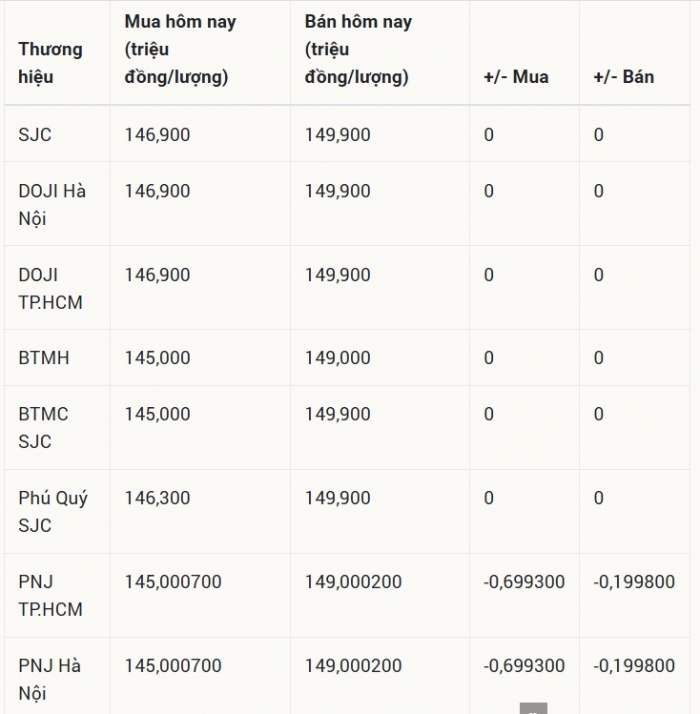
Task: Click PNJ TP.HCM buy change -0,699300
Action: 524,581
